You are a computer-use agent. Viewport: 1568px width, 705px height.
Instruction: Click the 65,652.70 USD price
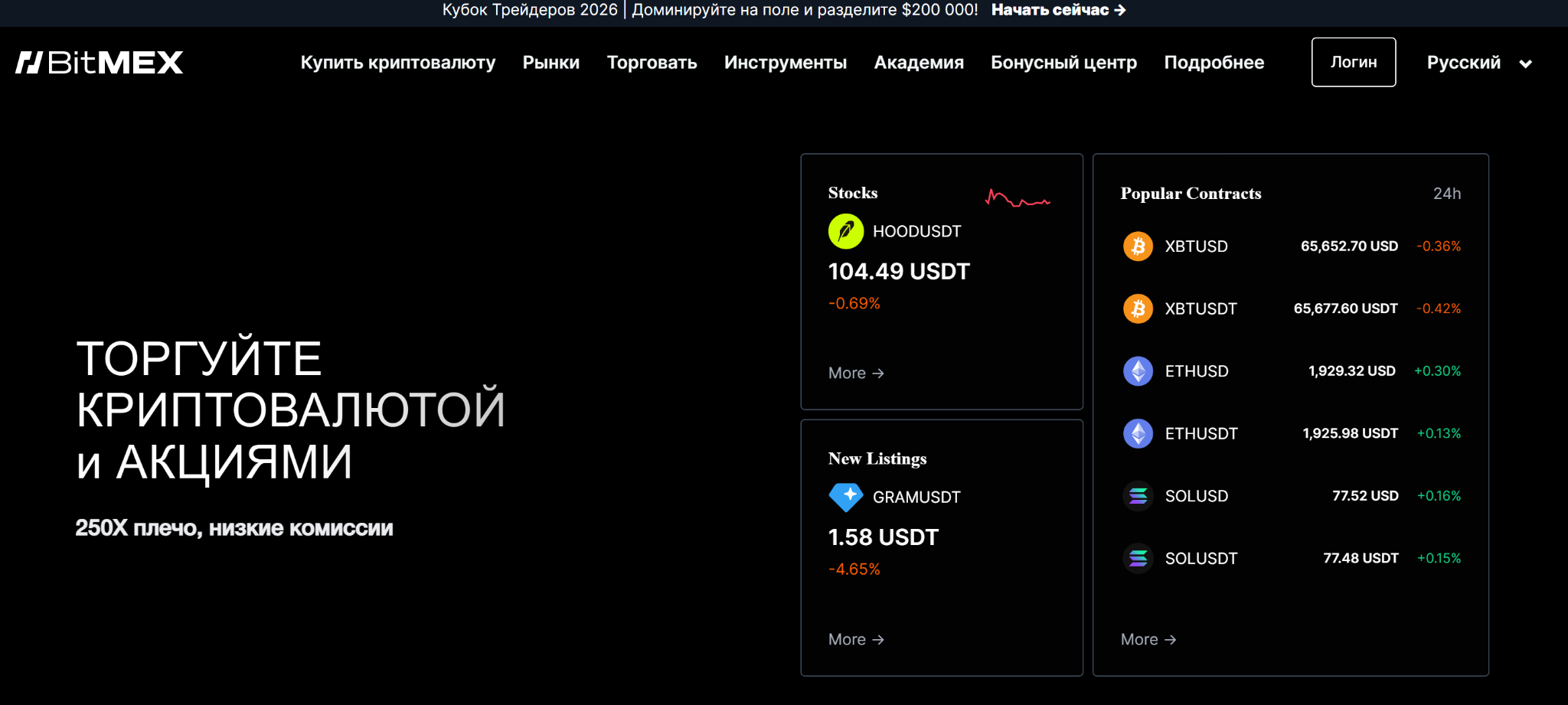1349,246
